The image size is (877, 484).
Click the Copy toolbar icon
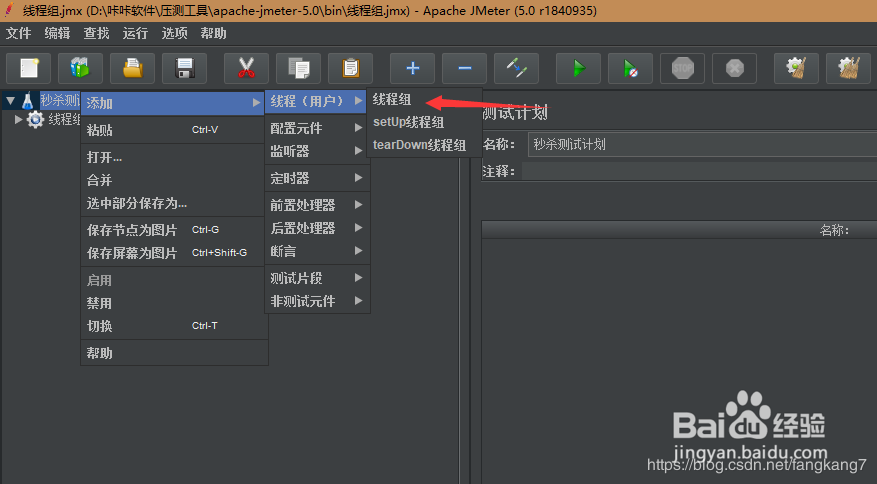pos(298,68)
